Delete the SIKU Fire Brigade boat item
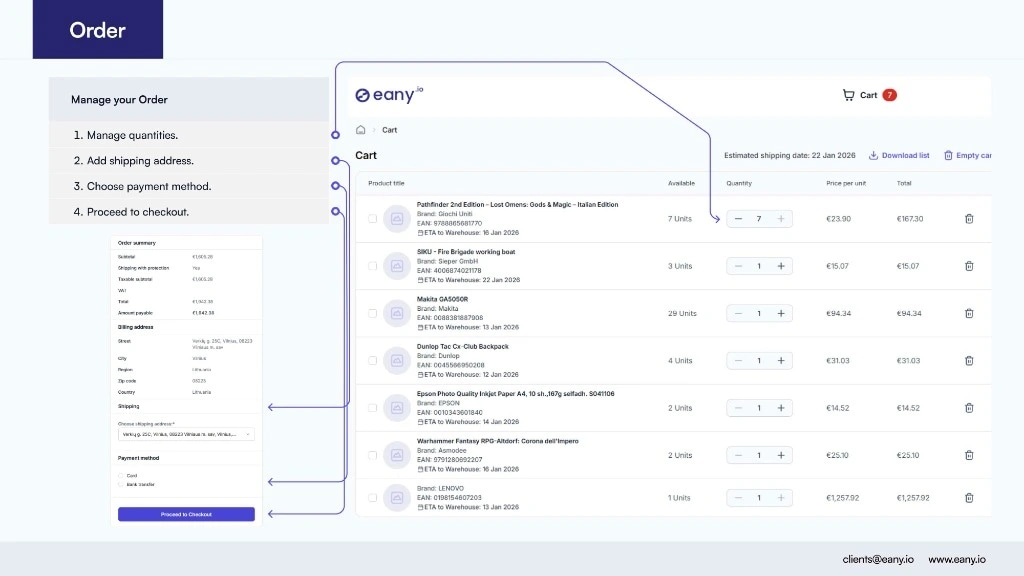The height and width of the screenshot is (576, 1024). tap(969, 266)
